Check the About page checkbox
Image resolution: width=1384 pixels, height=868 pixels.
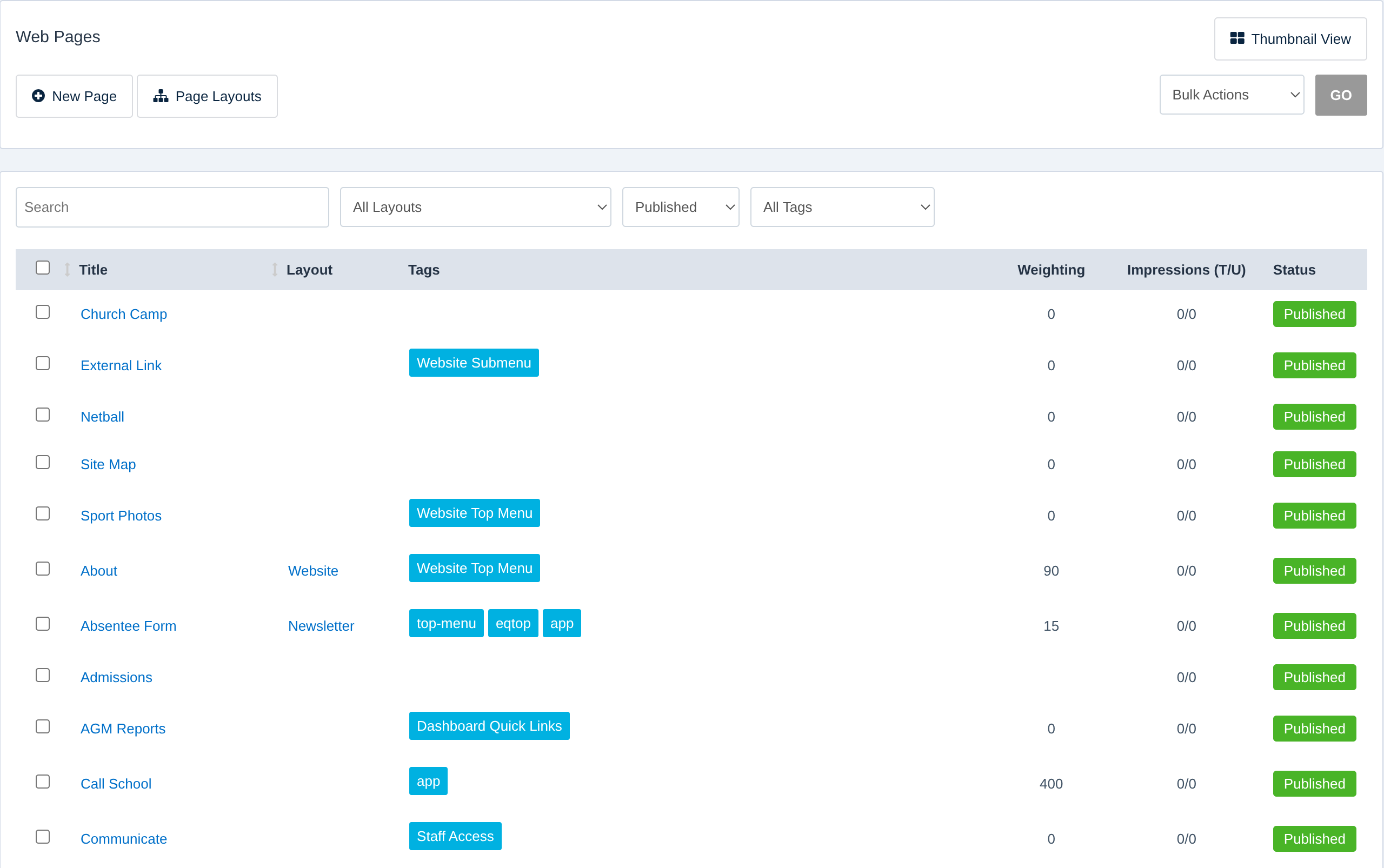43,568
